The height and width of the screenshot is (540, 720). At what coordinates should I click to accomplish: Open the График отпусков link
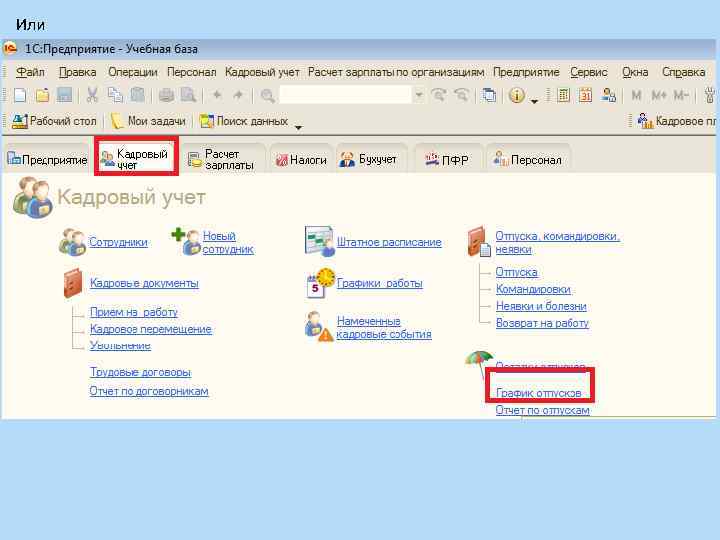point(538,393)
